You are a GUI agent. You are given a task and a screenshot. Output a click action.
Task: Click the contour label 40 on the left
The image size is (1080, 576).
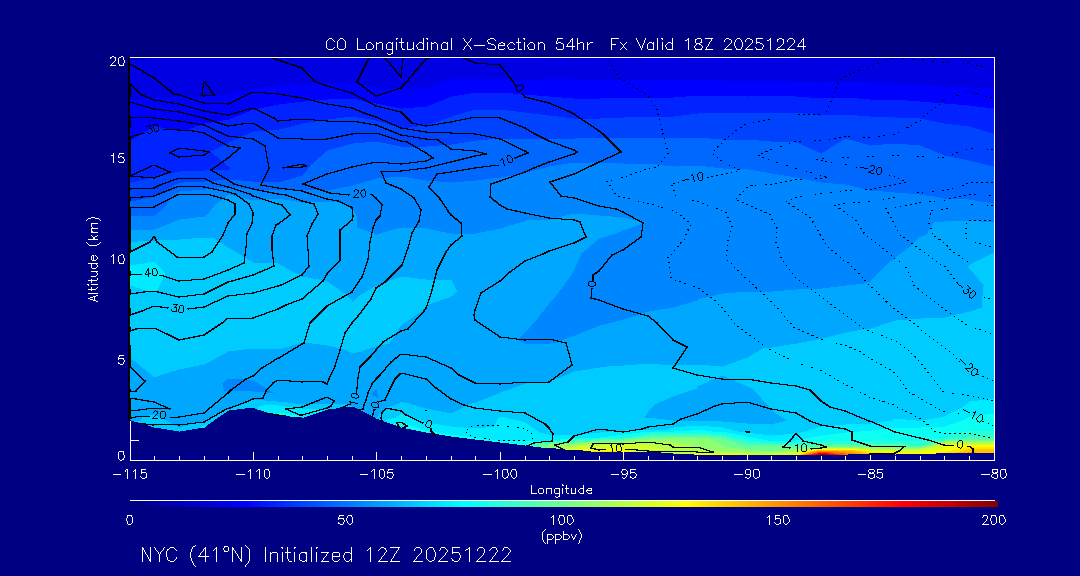click(x=151, y=273)
